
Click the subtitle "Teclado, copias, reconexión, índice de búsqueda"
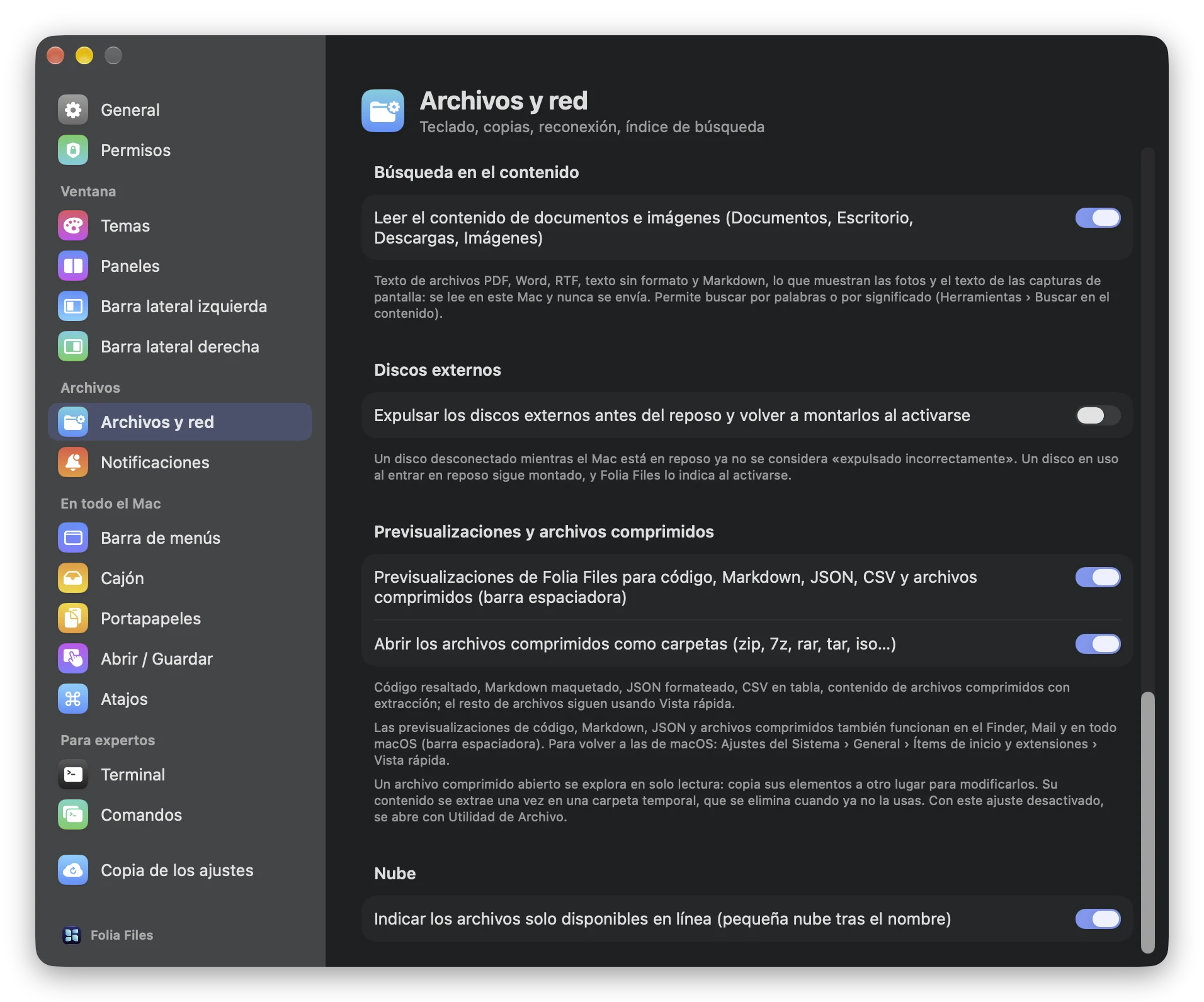(x=592, y=127)
